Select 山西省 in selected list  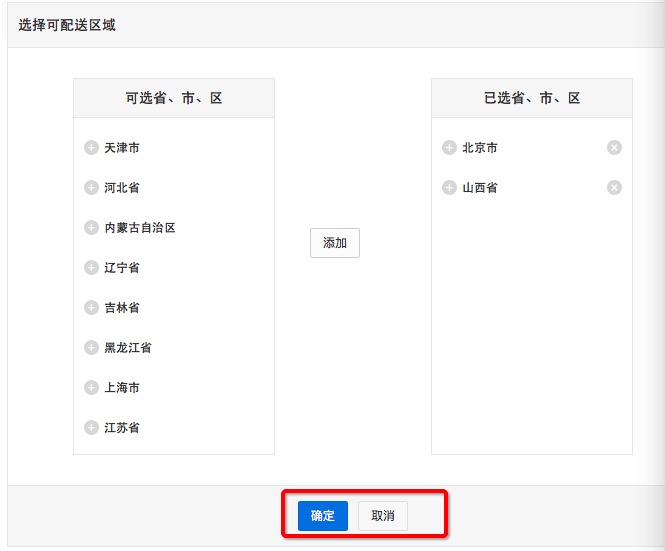480,188
